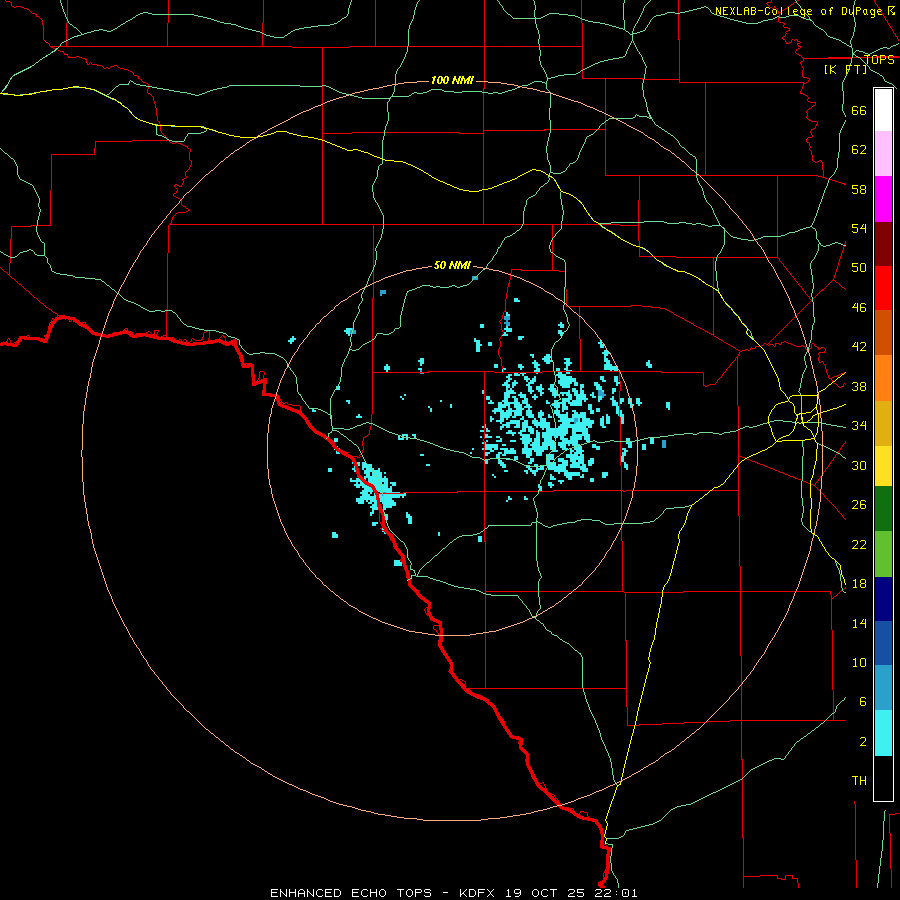Click the legend value 26
900x900 pixels.
point(859,505)
